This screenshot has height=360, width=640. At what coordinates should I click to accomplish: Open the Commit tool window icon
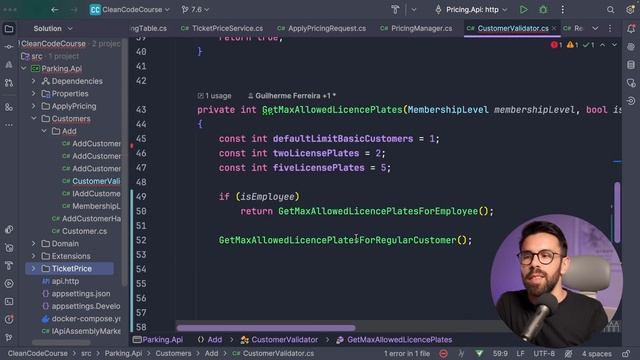[x=9, y=47]
